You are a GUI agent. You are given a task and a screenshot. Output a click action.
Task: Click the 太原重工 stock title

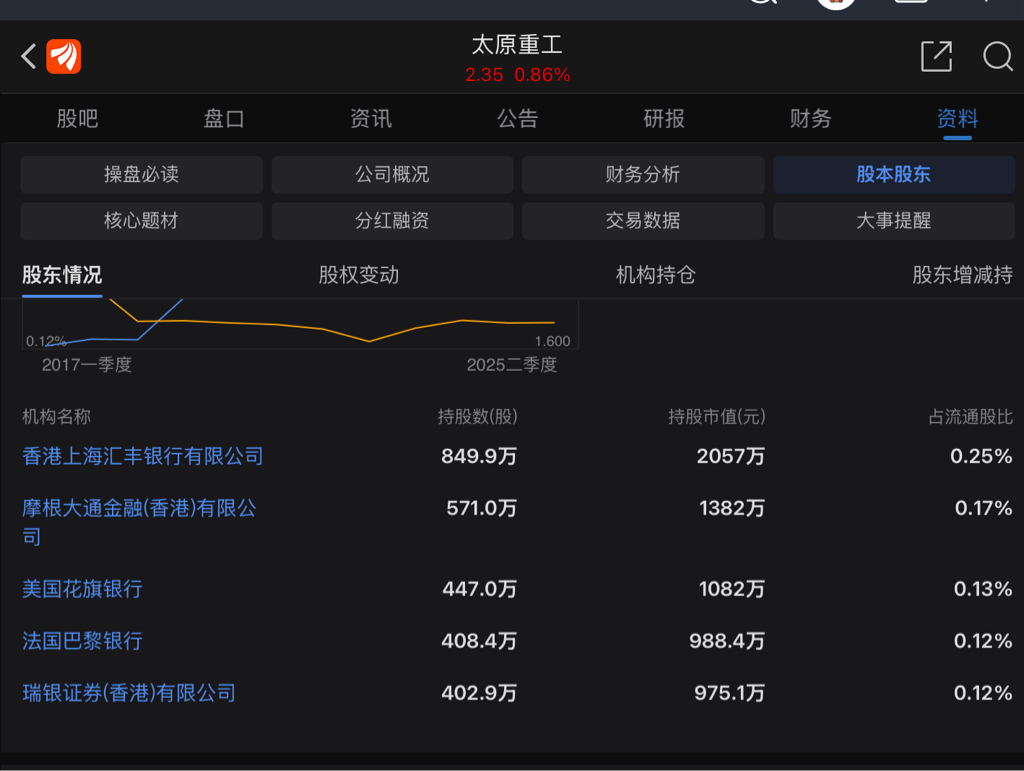pyautogui.click(x=517, y=44)
